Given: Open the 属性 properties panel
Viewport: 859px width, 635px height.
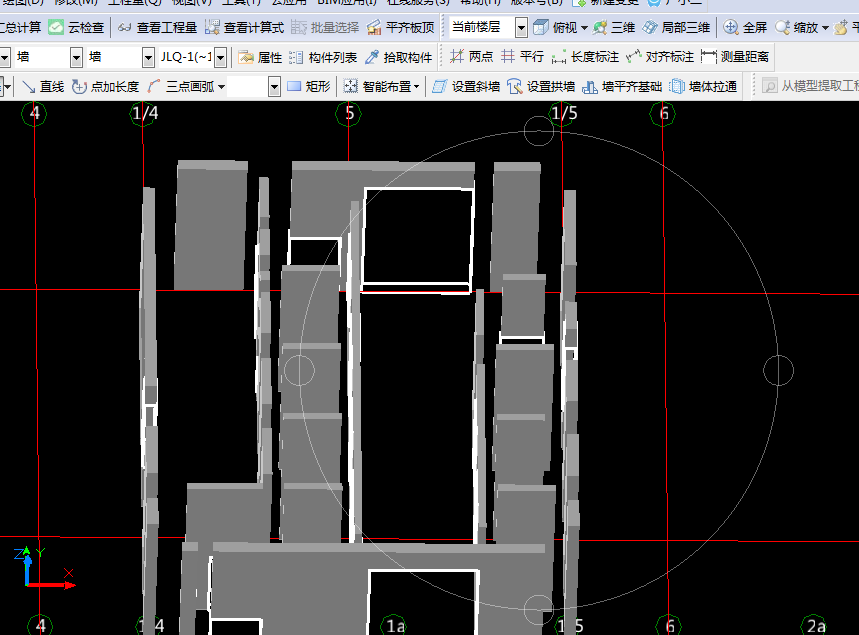Looking at the screenshot, I should pos(260,57).
